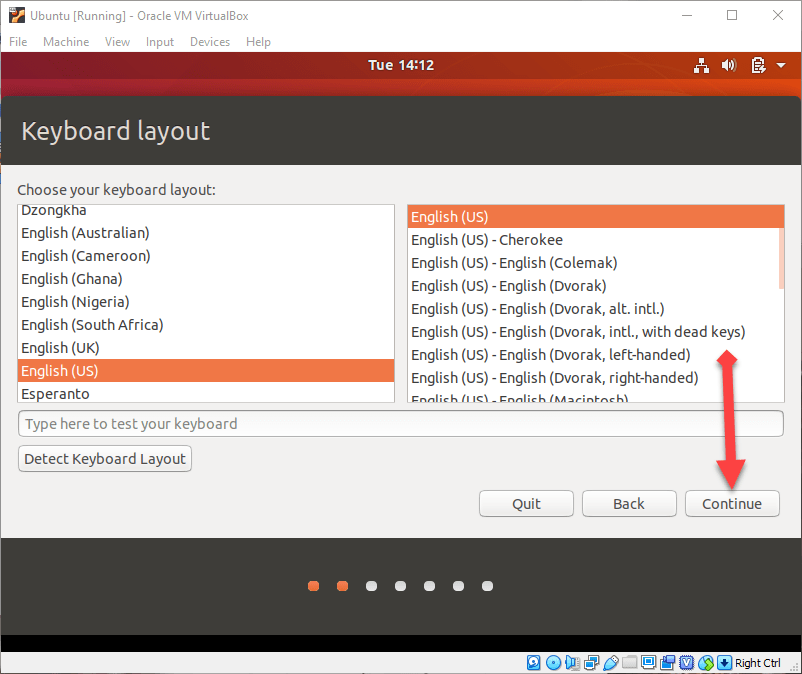Click the keyboard test input field

400,424
